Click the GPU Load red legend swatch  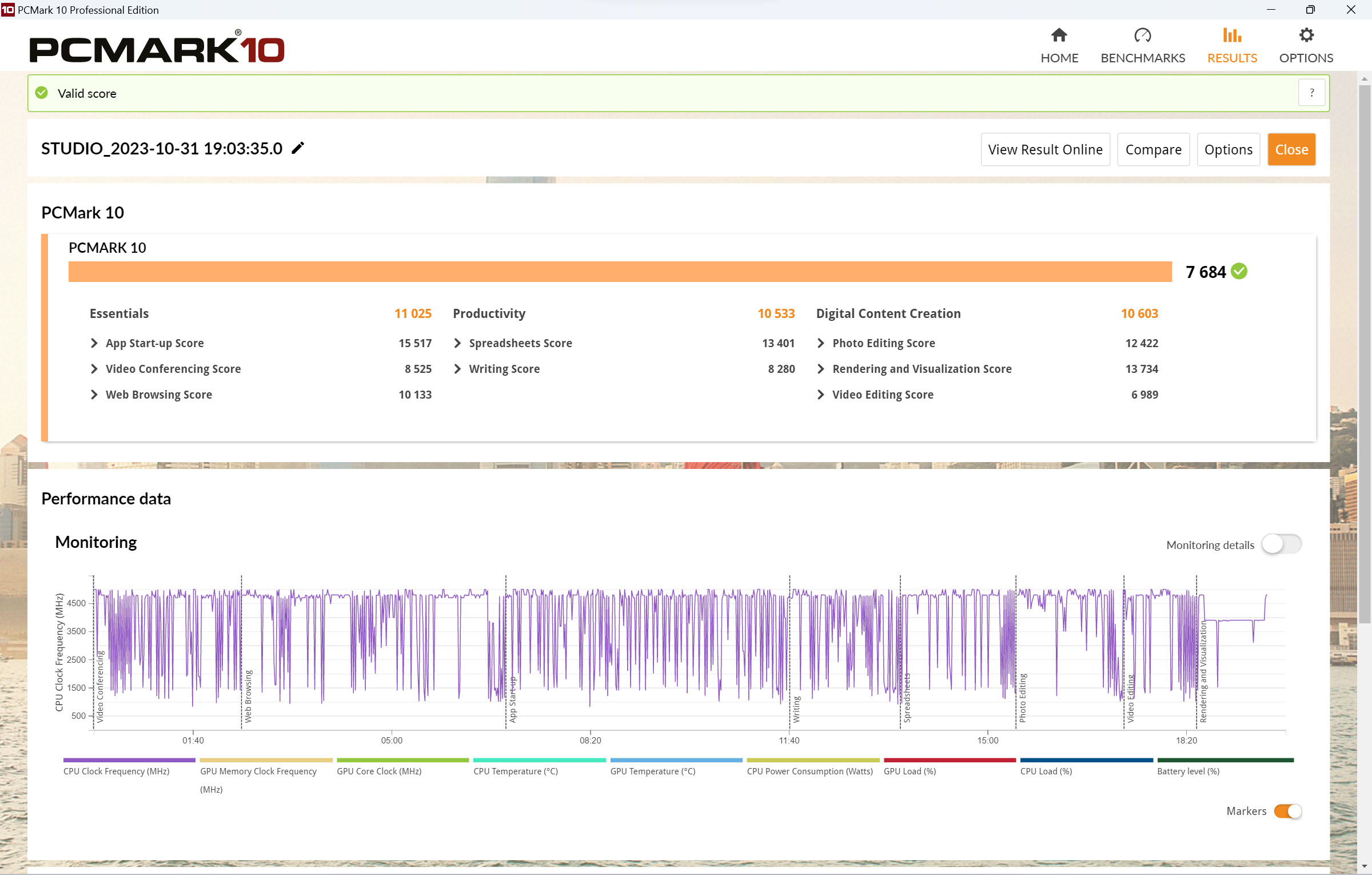(x=949, y=760)
